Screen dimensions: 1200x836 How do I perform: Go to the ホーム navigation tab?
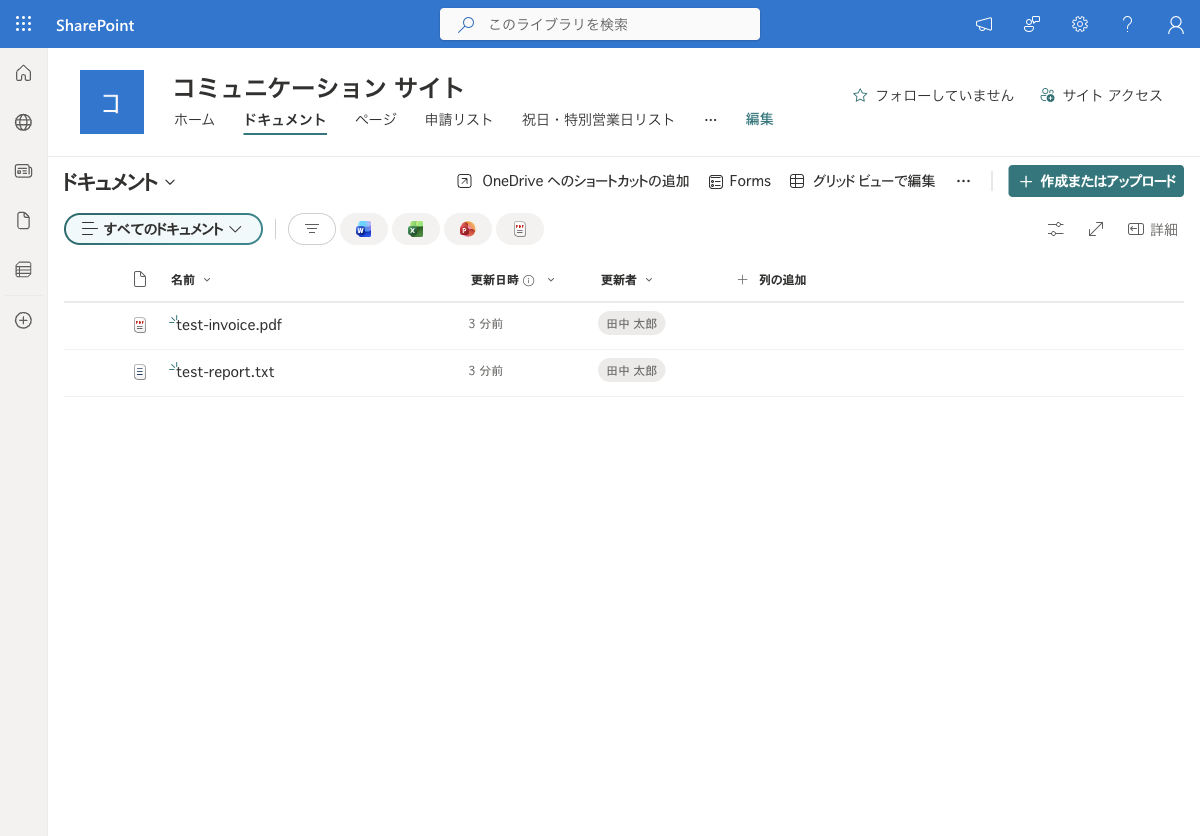point(194,120)
